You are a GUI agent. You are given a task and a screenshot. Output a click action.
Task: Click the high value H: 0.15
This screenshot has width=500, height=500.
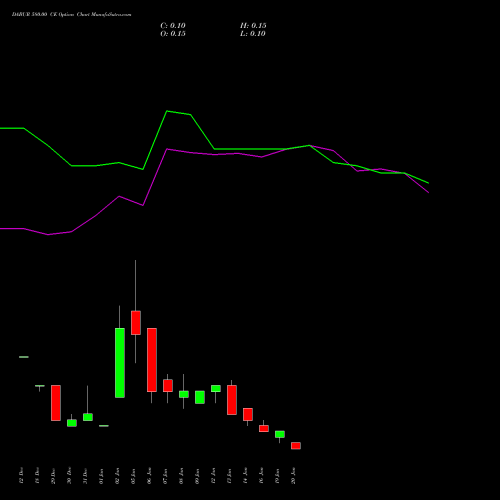(x=253, y=26)
